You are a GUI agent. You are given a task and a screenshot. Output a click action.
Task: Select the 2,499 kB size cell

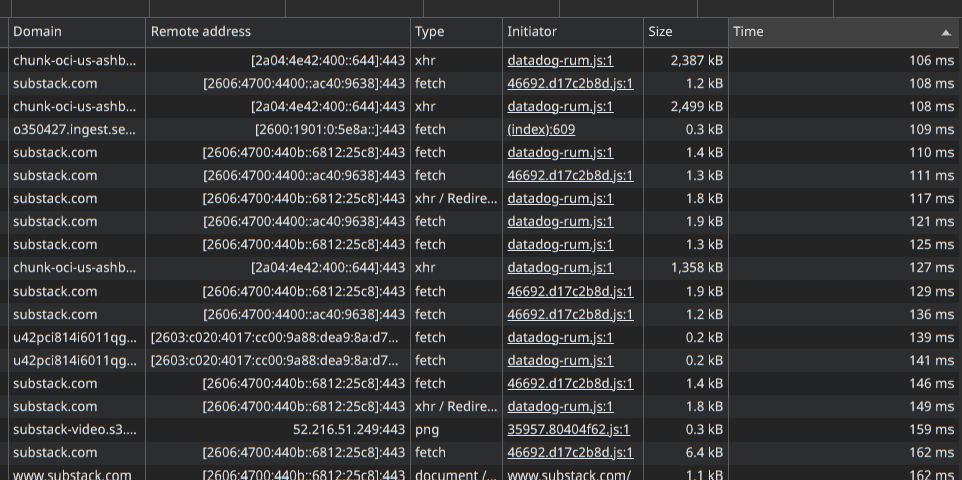[x=686, y=107]
